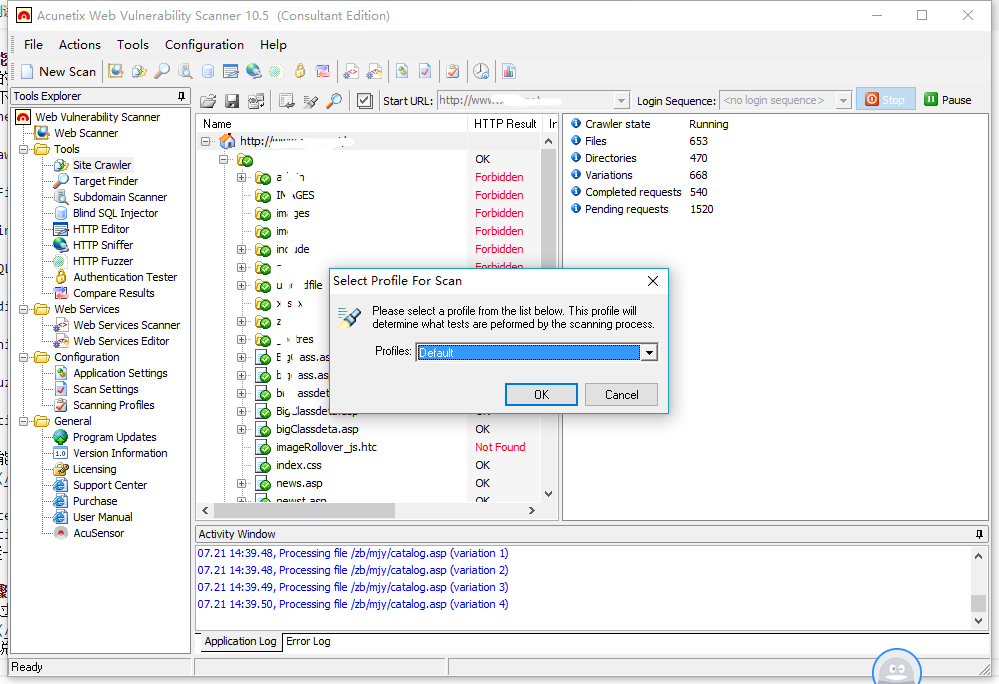999x684 pixels.
Task: Select Program Updates in Tools Explorer
Action: (x=115, y=438)
